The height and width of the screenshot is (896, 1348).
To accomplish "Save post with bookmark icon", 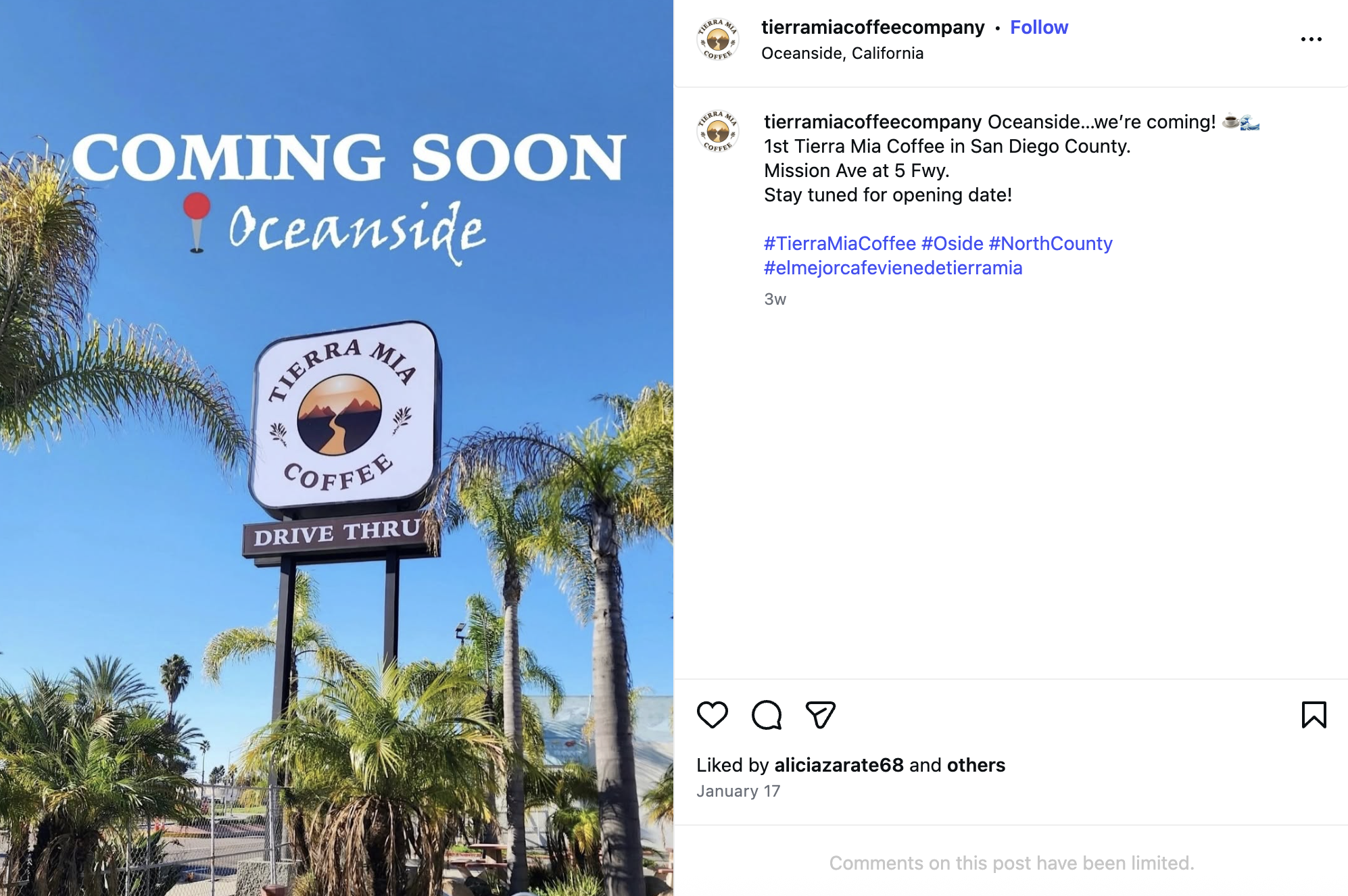I will (1314, 714).
